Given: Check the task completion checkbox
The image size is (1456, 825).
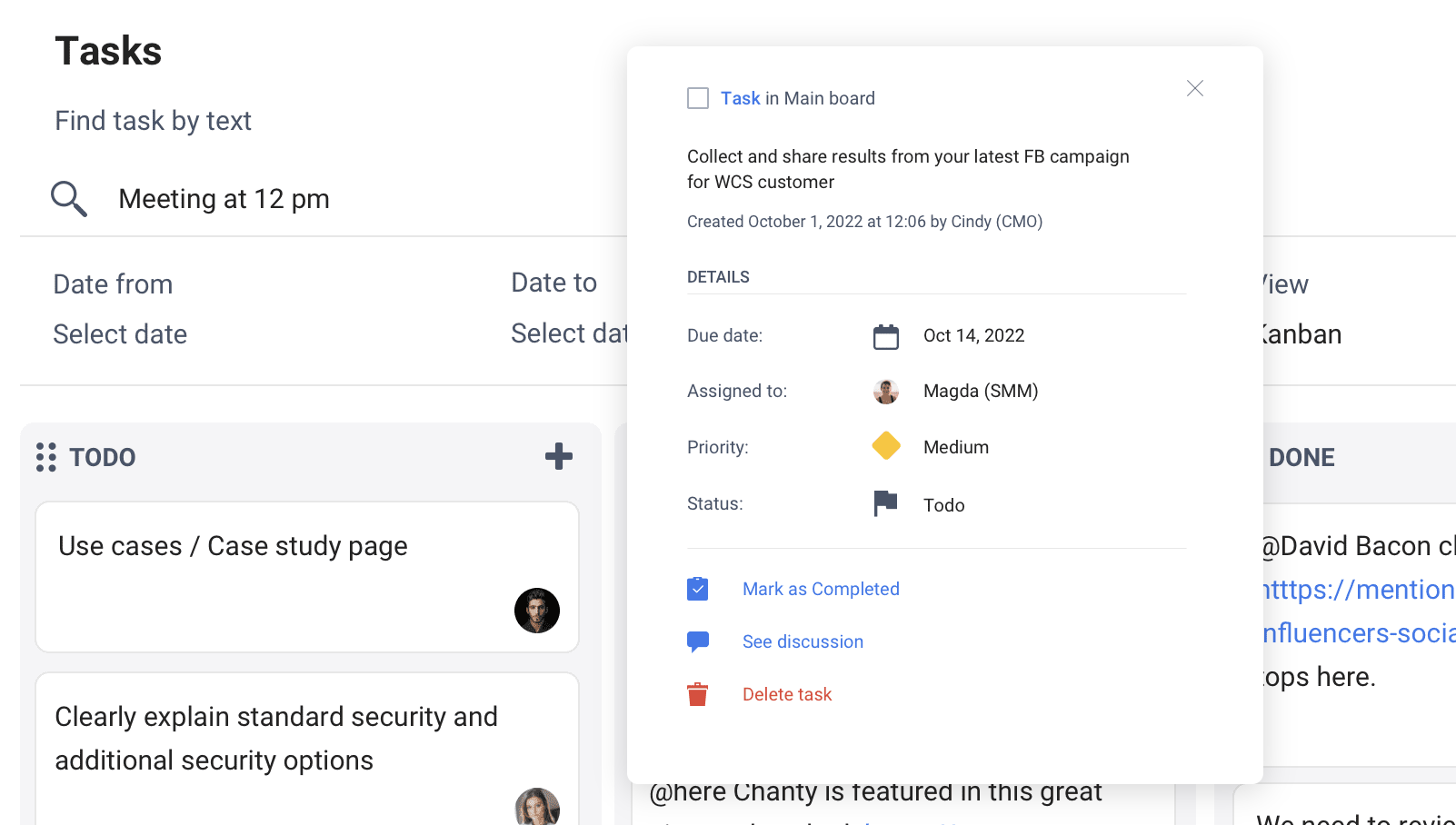Looking at the screenshot, I should 698,98.
